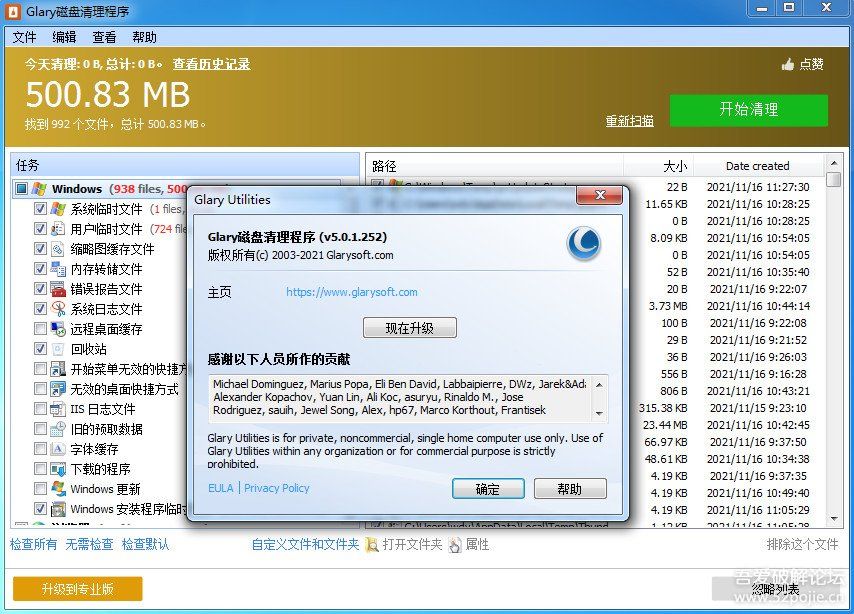This screenshot has width=854, height=614.
Task: Open the 文件 menu
Action: [x=24, y=37]
